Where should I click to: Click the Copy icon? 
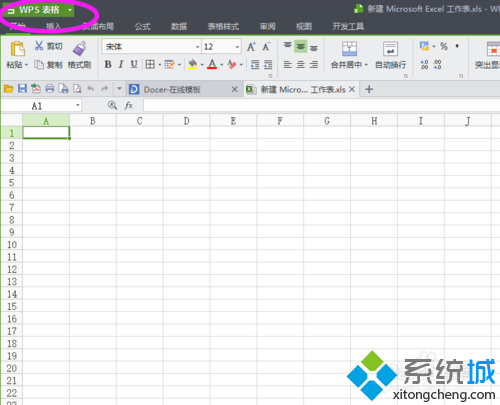pos(39,64)
